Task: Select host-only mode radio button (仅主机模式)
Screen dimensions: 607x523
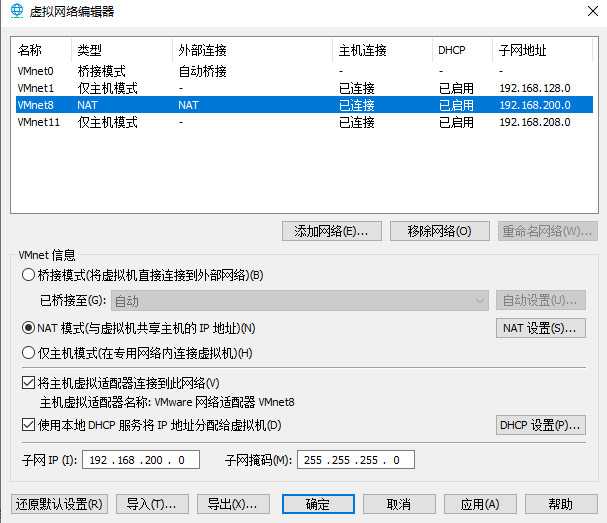Action: tap(29, 353)
